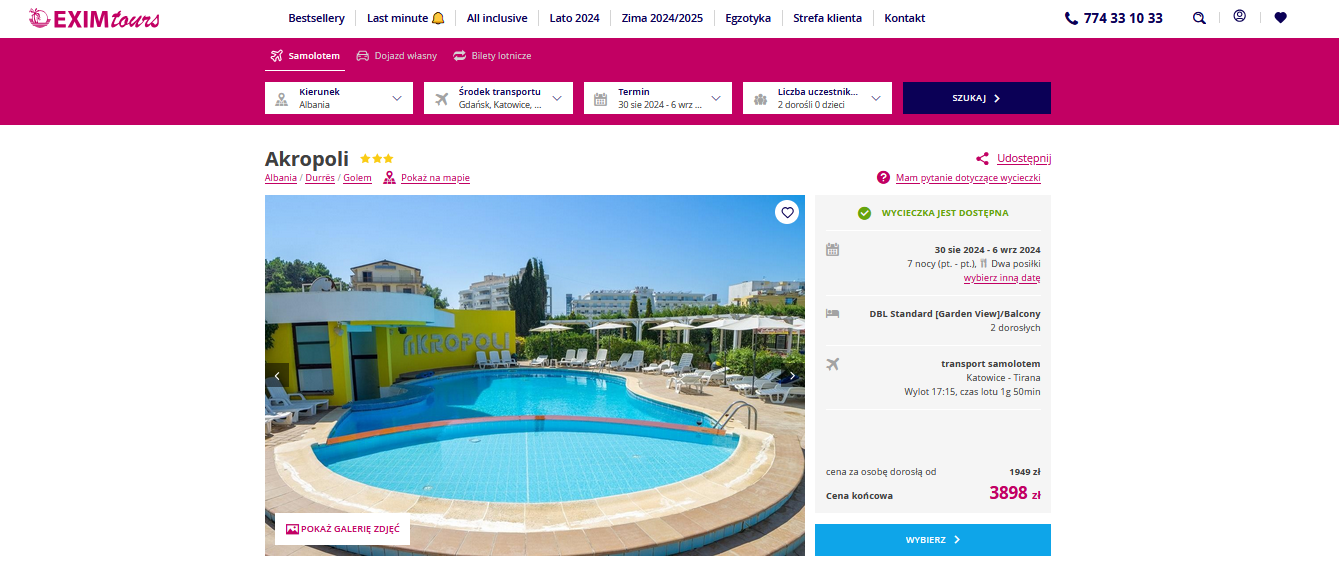Click the WYBIERZ button
This screenshot has height=564, width=1339.
(933, 540)
